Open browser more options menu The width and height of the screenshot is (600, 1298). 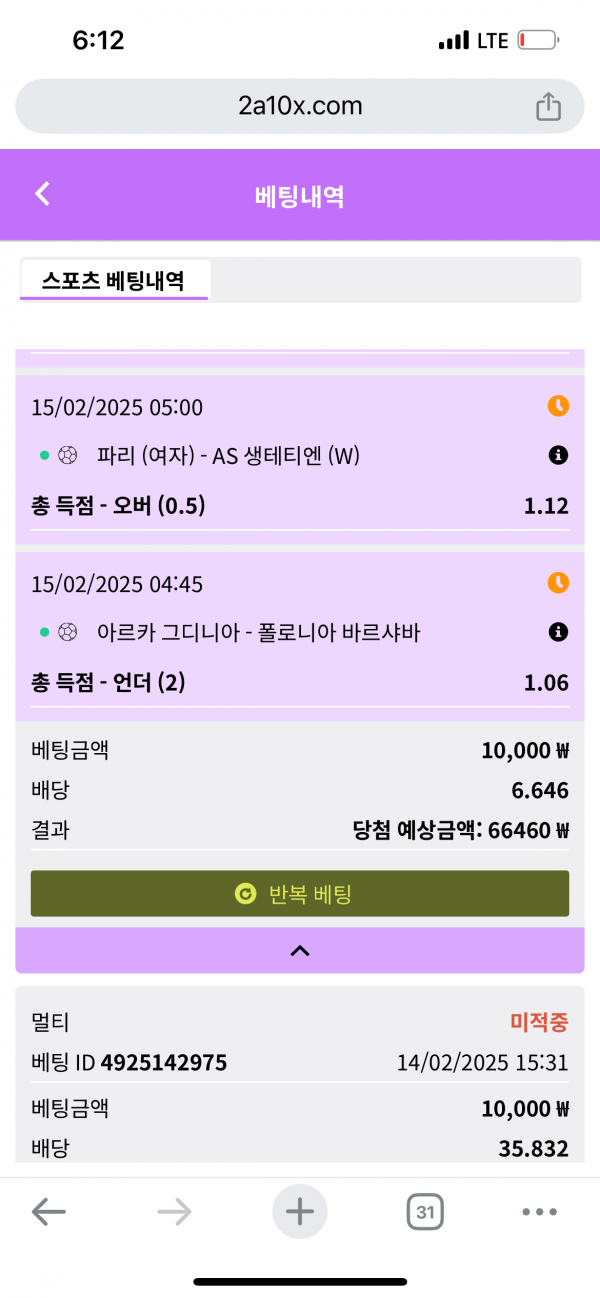point(539,1213)
